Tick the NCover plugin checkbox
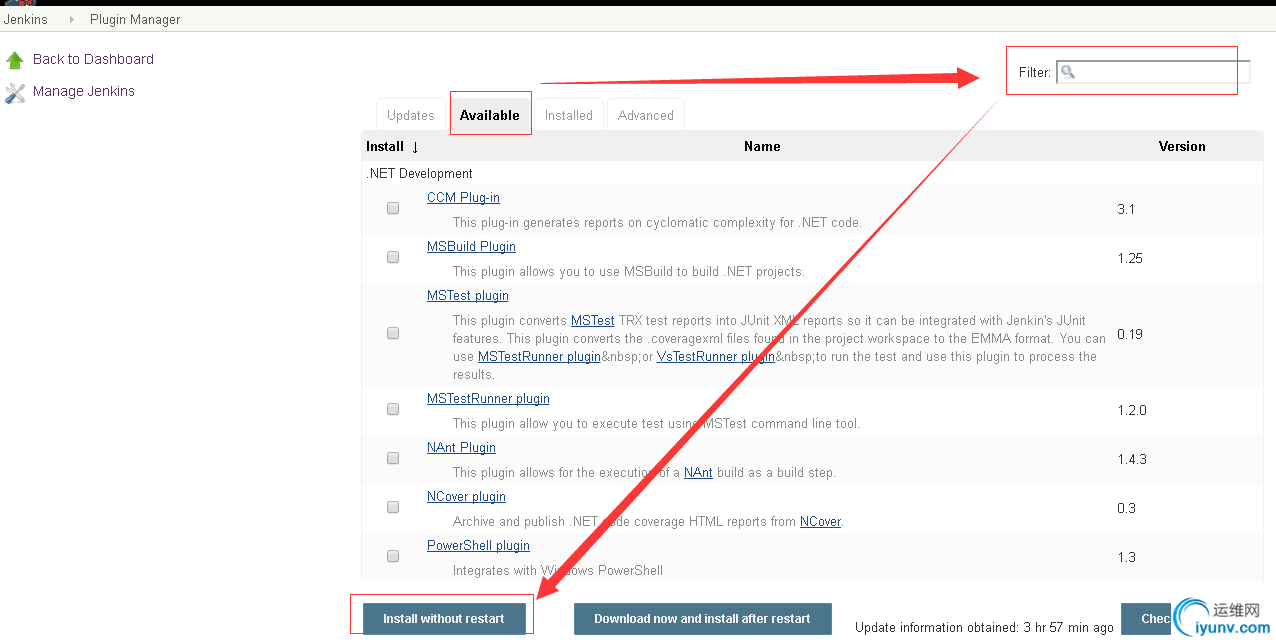Screen dimensions: 1276x644 [x=393, y=507]
